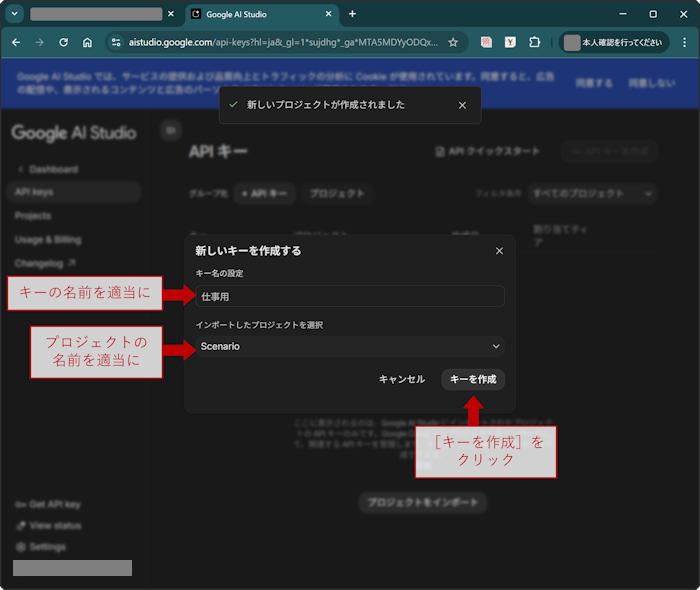Click the browser reload icon
Screen dimensions: 700x590
tap(64, 43)
